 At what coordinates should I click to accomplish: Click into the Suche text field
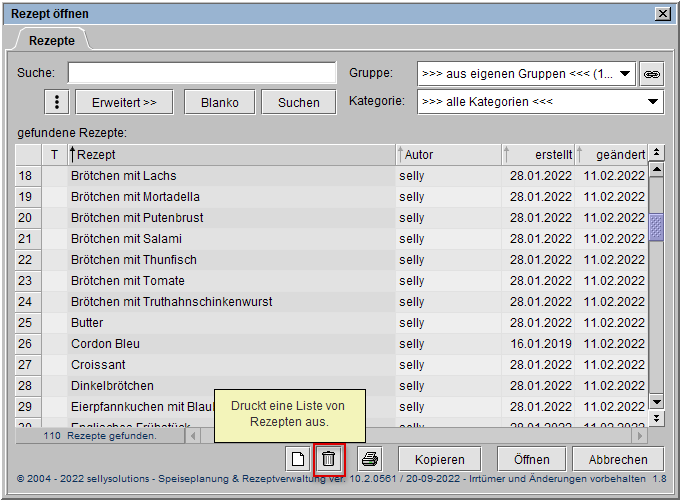click(202, 73)
